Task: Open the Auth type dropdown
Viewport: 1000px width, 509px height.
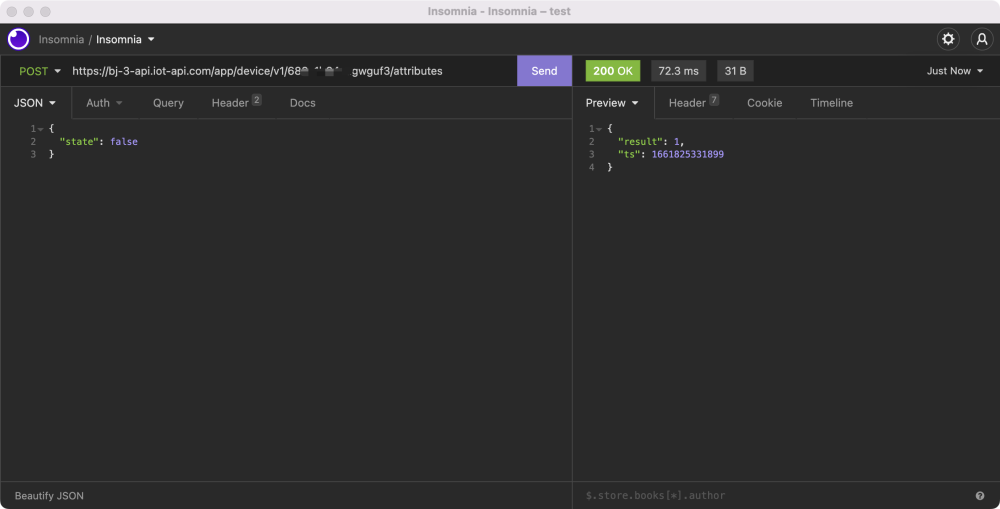Action: [104, 103]
